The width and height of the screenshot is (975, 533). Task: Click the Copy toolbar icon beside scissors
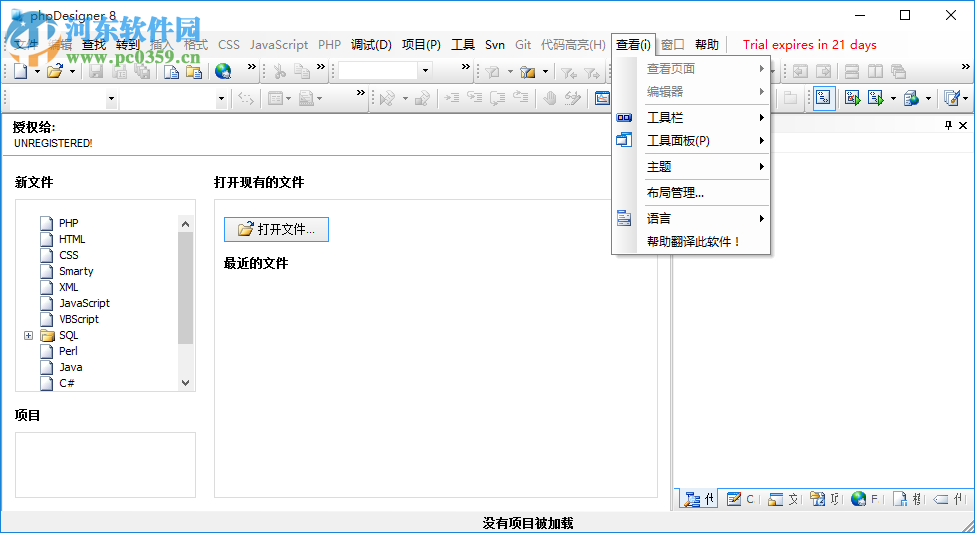(x=302, y=71)
